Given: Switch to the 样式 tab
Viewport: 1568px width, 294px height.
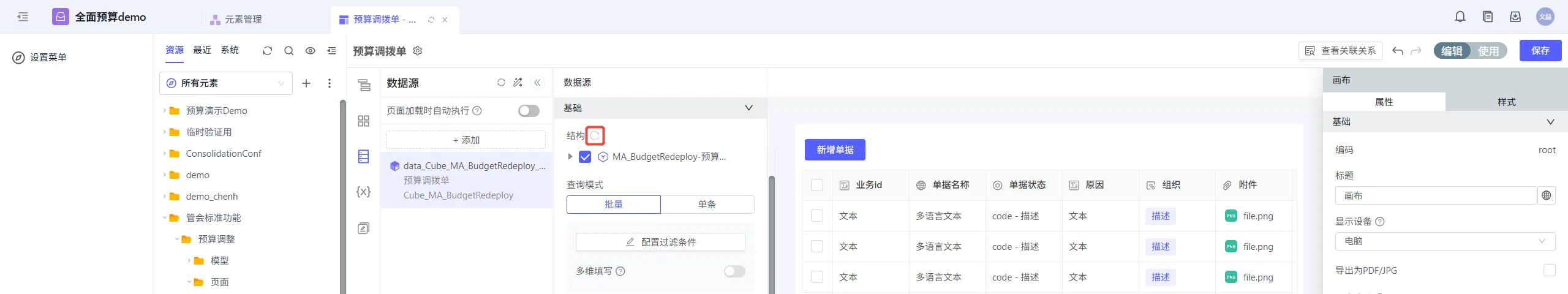Looking at the screenshot, I should (x=1507, y=102).
